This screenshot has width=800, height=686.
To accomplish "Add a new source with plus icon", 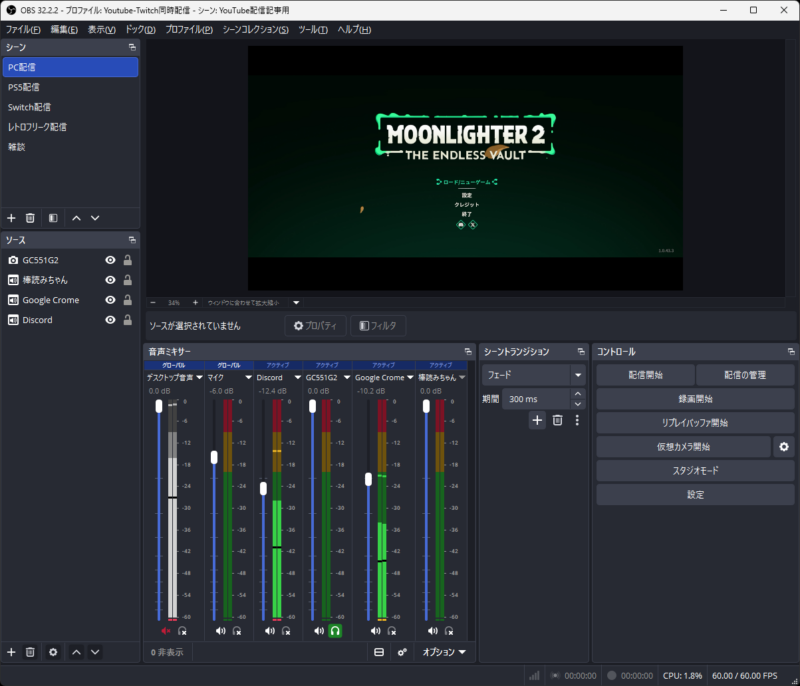I will 11,652.
